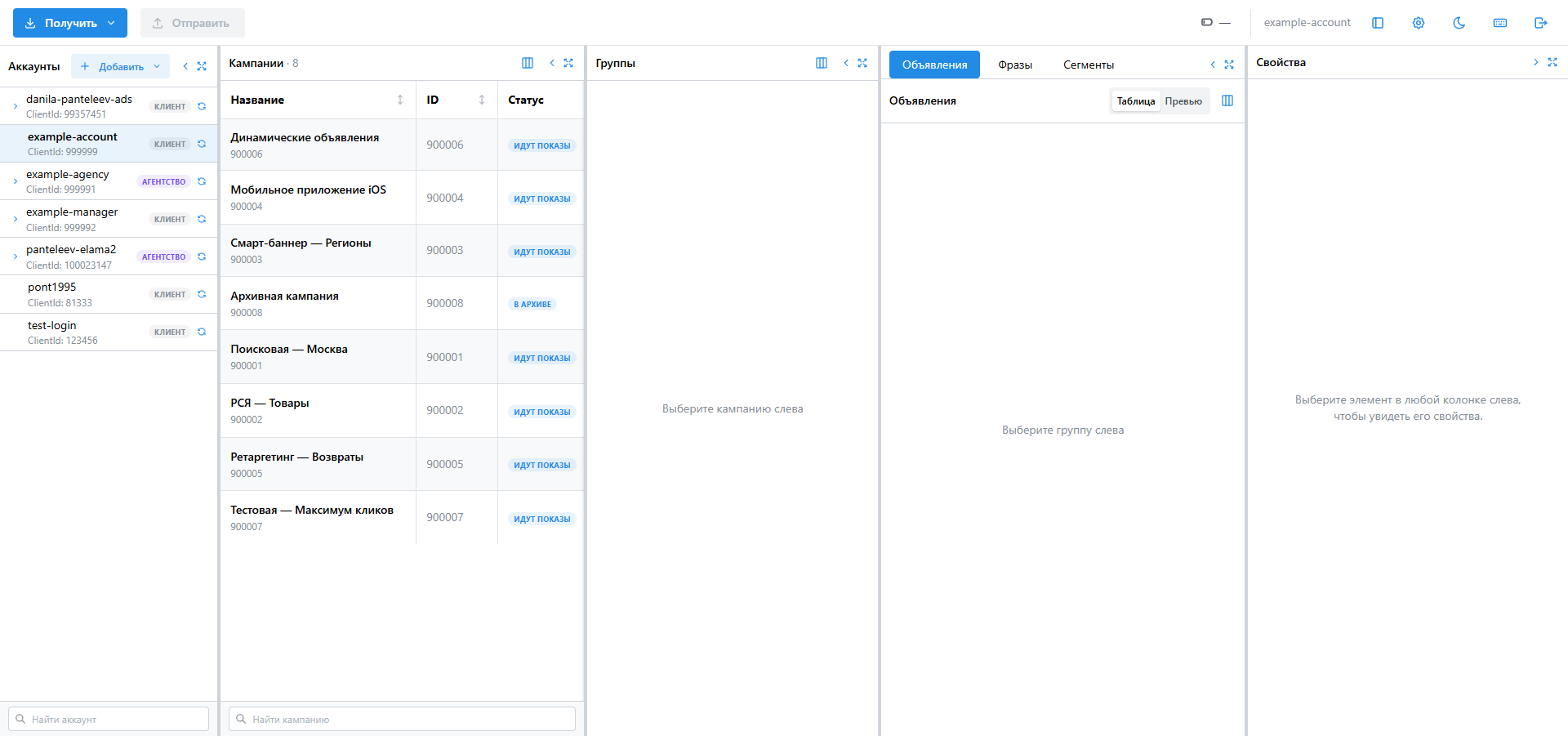
Task: Click the example-account label in top bar
Action: click(x=1307, y=23)
